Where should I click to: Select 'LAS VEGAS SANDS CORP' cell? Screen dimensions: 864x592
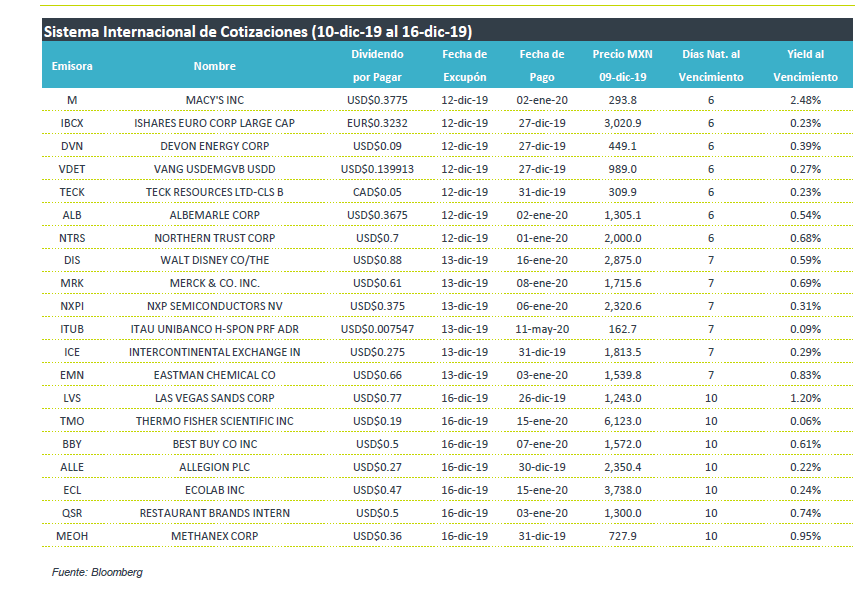[214, 399]
